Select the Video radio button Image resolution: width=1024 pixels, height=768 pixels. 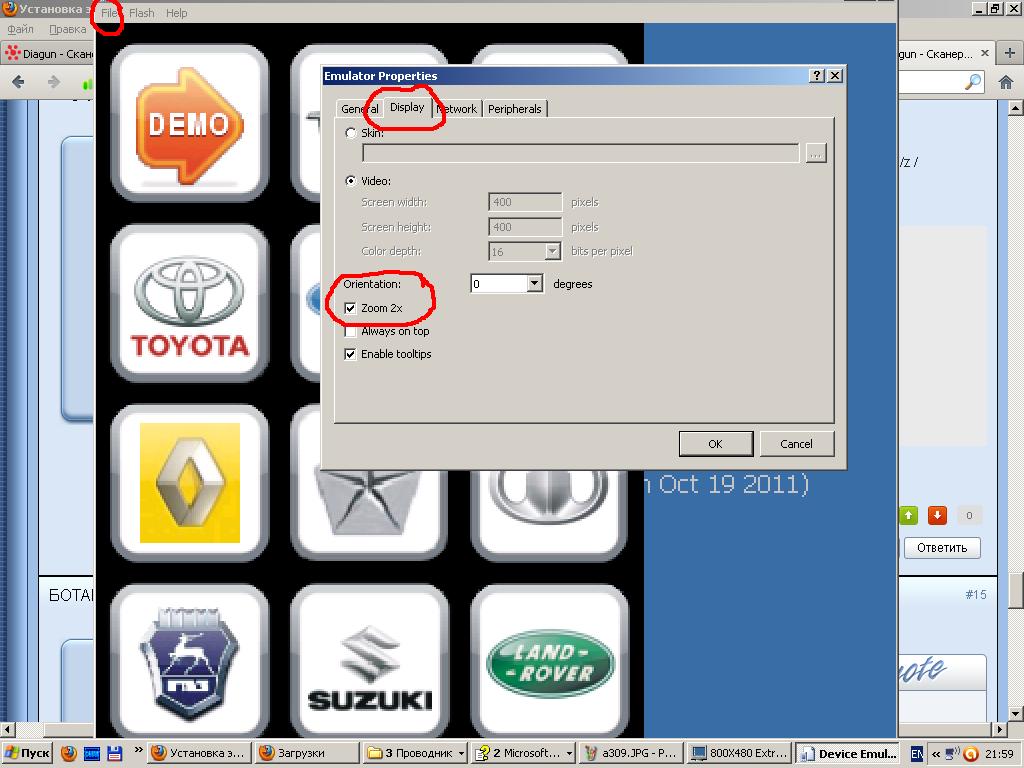[351, 181]
